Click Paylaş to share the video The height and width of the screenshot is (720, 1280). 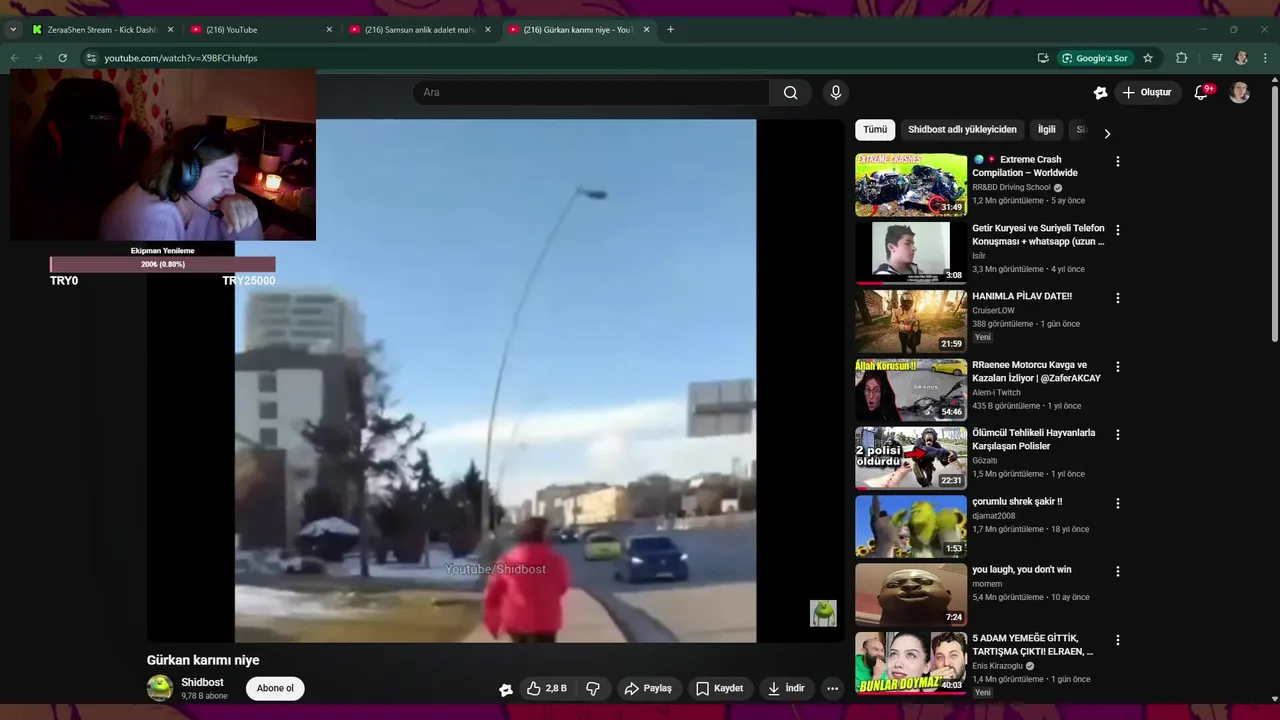point(648,688)
